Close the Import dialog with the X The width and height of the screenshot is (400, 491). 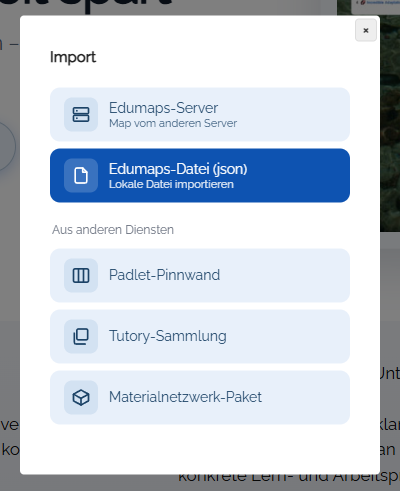pos(366,30)
